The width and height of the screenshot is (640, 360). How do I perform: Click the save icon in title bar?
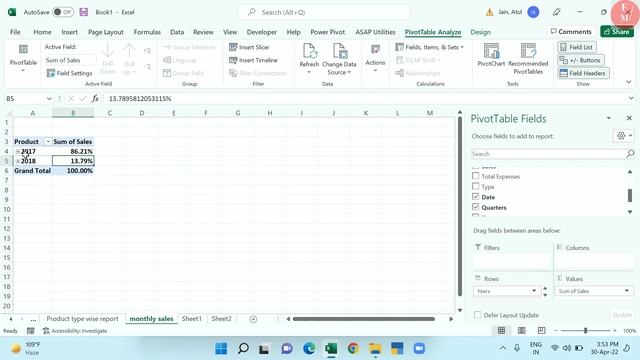click(84, 12)
